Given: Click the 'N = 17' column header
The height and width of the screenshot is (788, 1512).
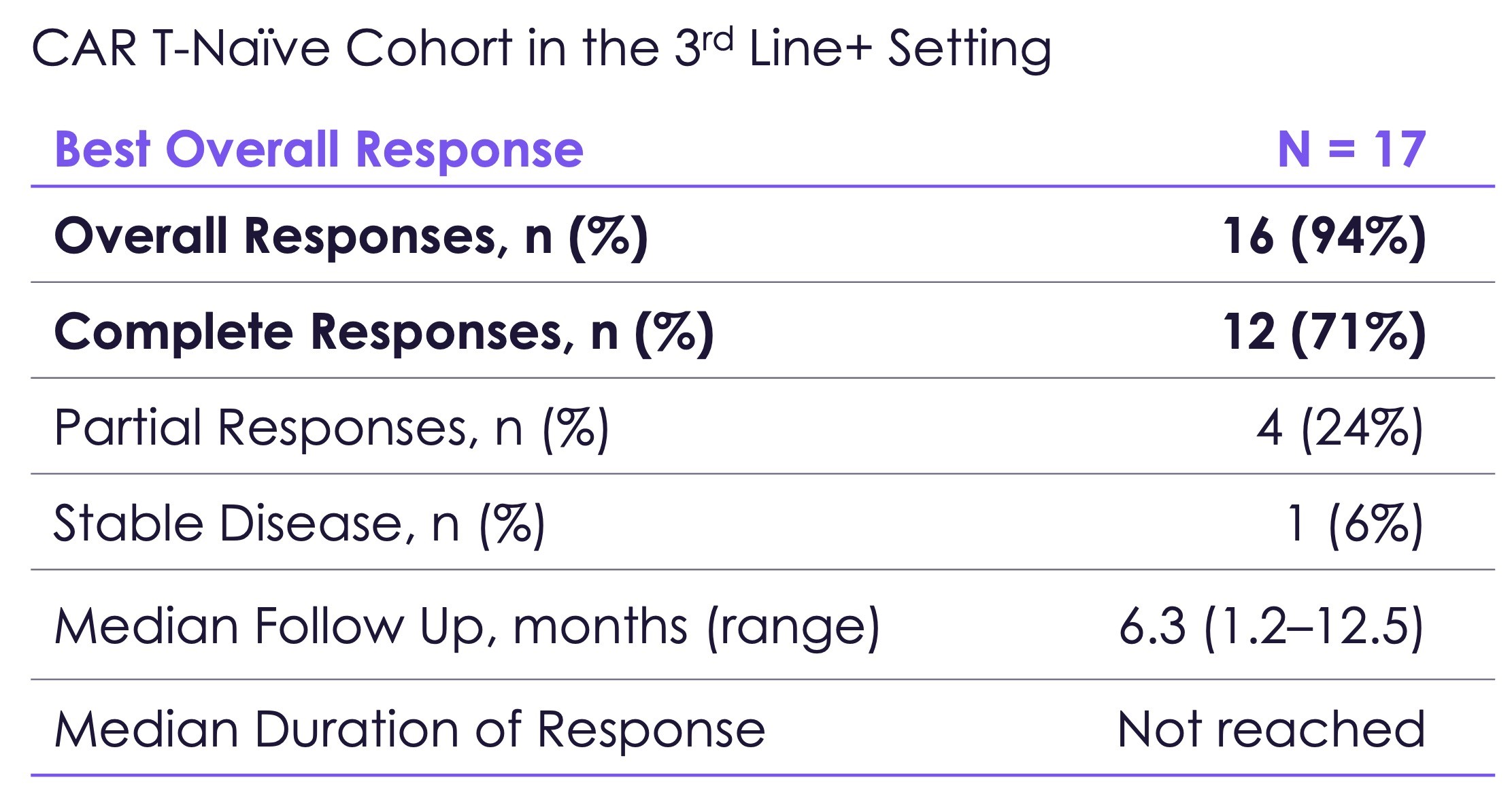Looking at the screenshot, I should (1351, 150).
